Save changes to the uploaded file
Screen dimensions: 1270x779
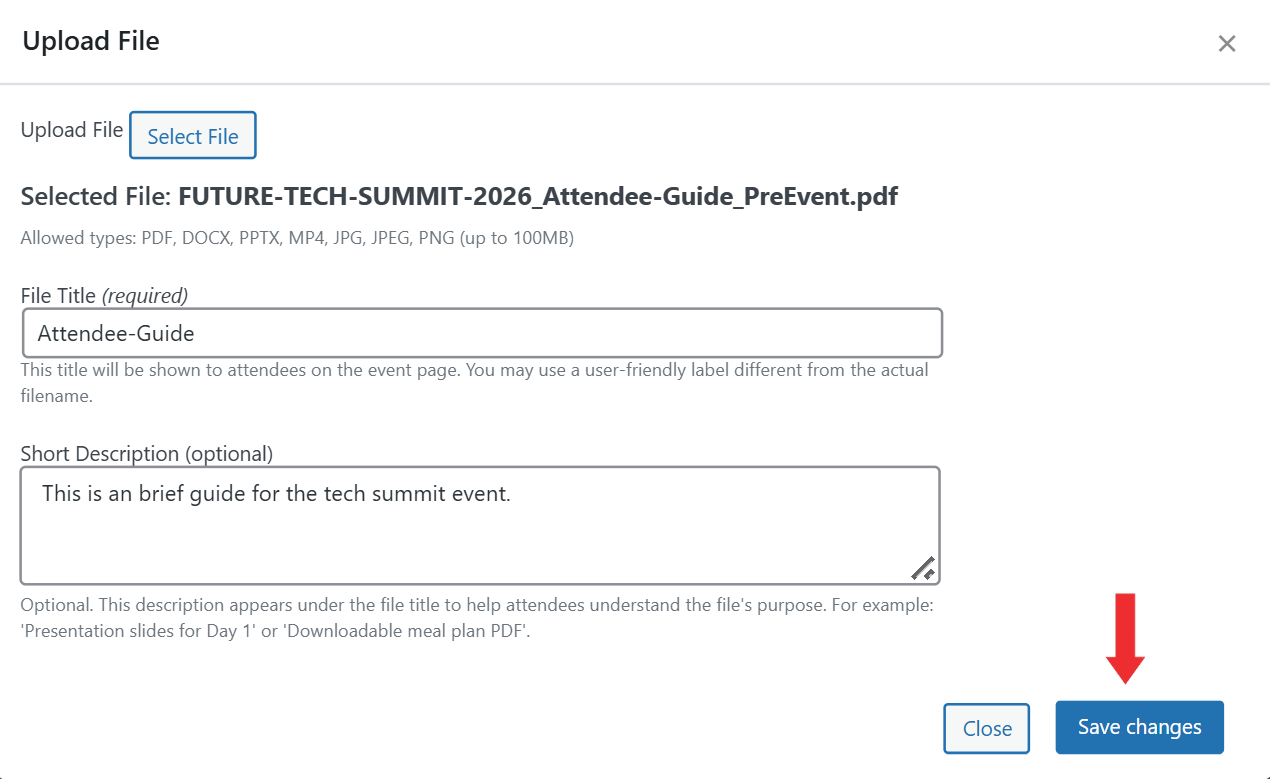(1139, 727)
